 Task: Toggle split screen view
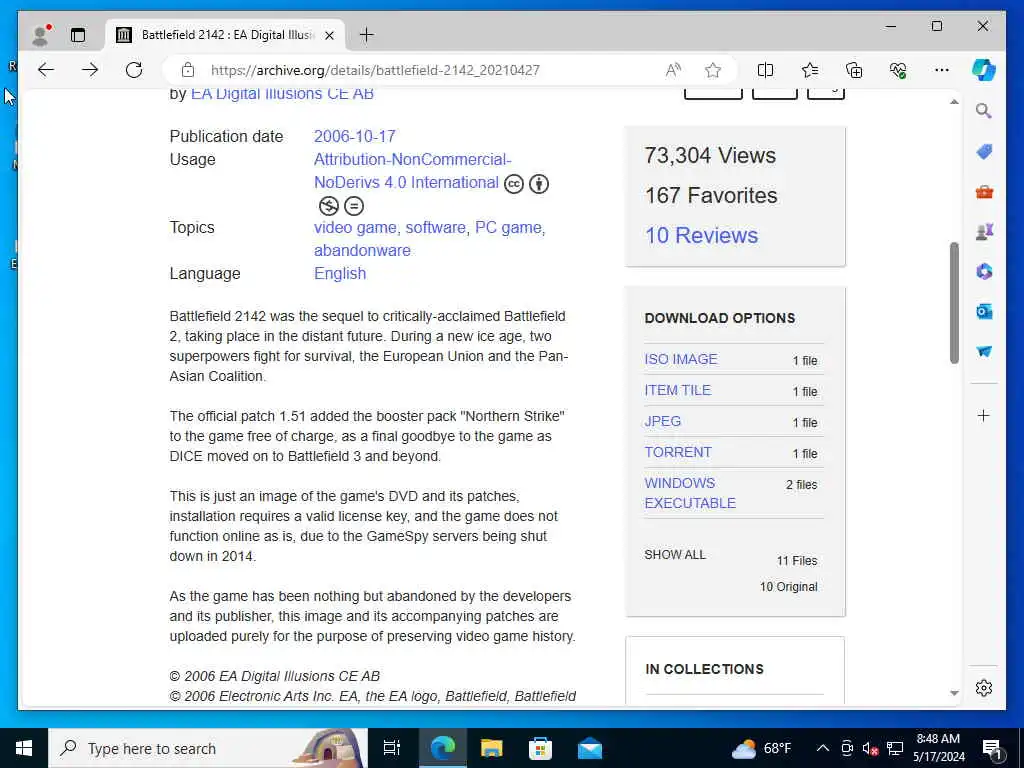click(x=765, y=70)
